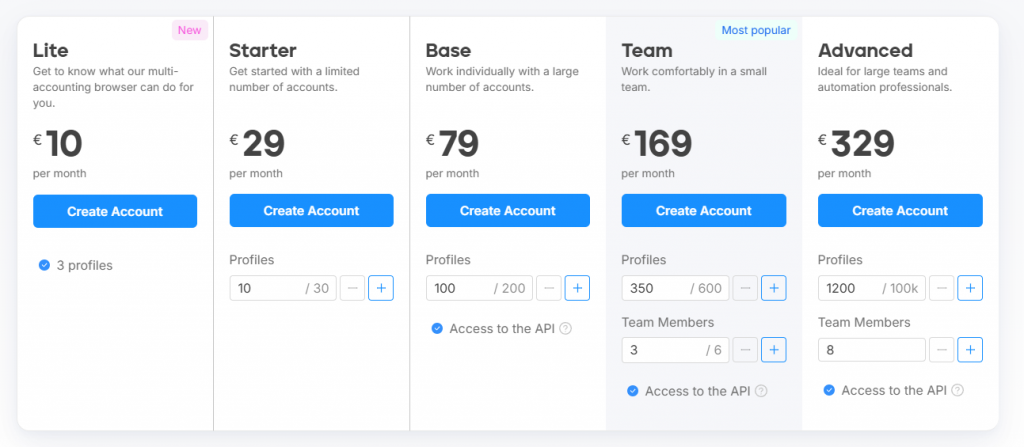Decrease Advanced team members with minus button

point(941,350)
